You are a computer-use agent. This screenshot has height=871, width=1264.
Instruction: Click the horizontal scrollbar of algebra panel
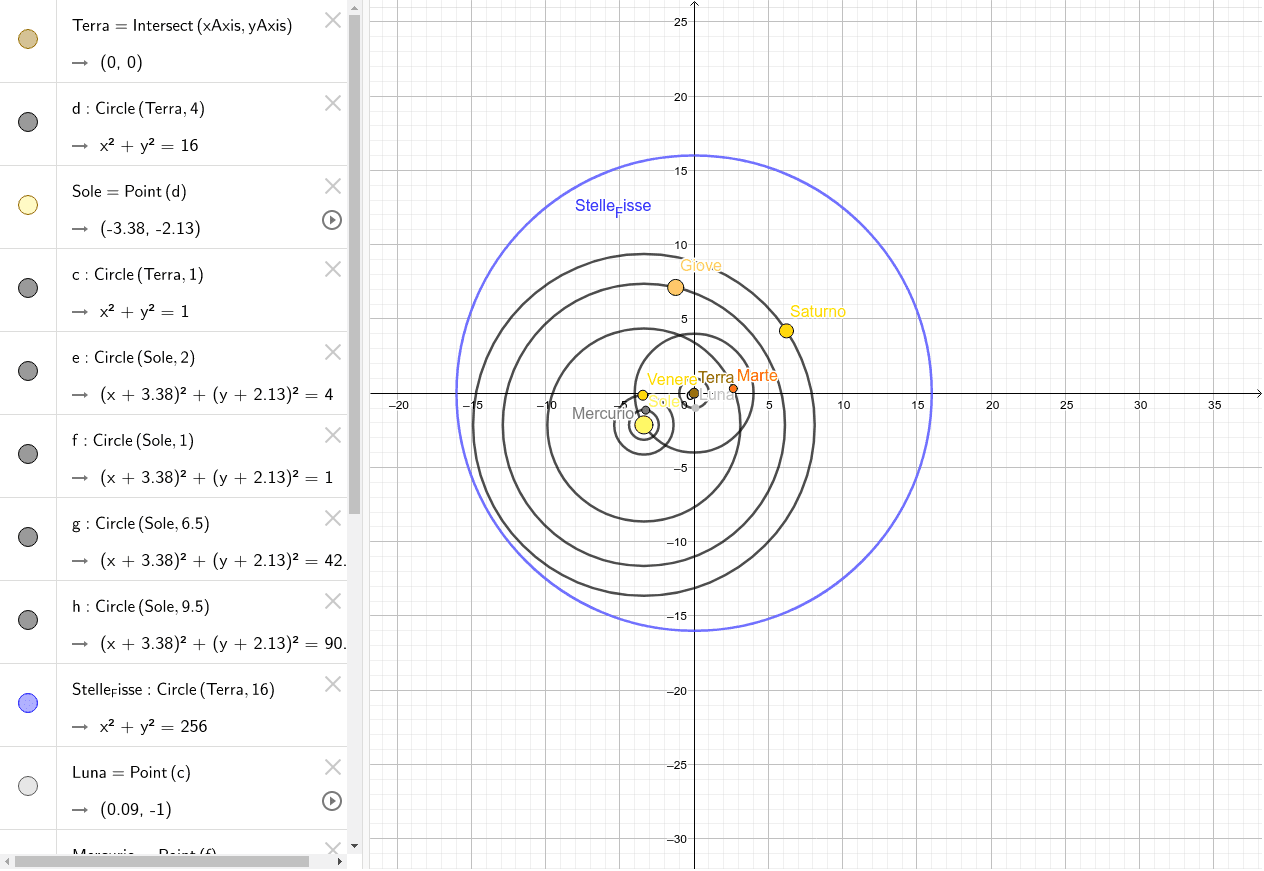[163, 861]
